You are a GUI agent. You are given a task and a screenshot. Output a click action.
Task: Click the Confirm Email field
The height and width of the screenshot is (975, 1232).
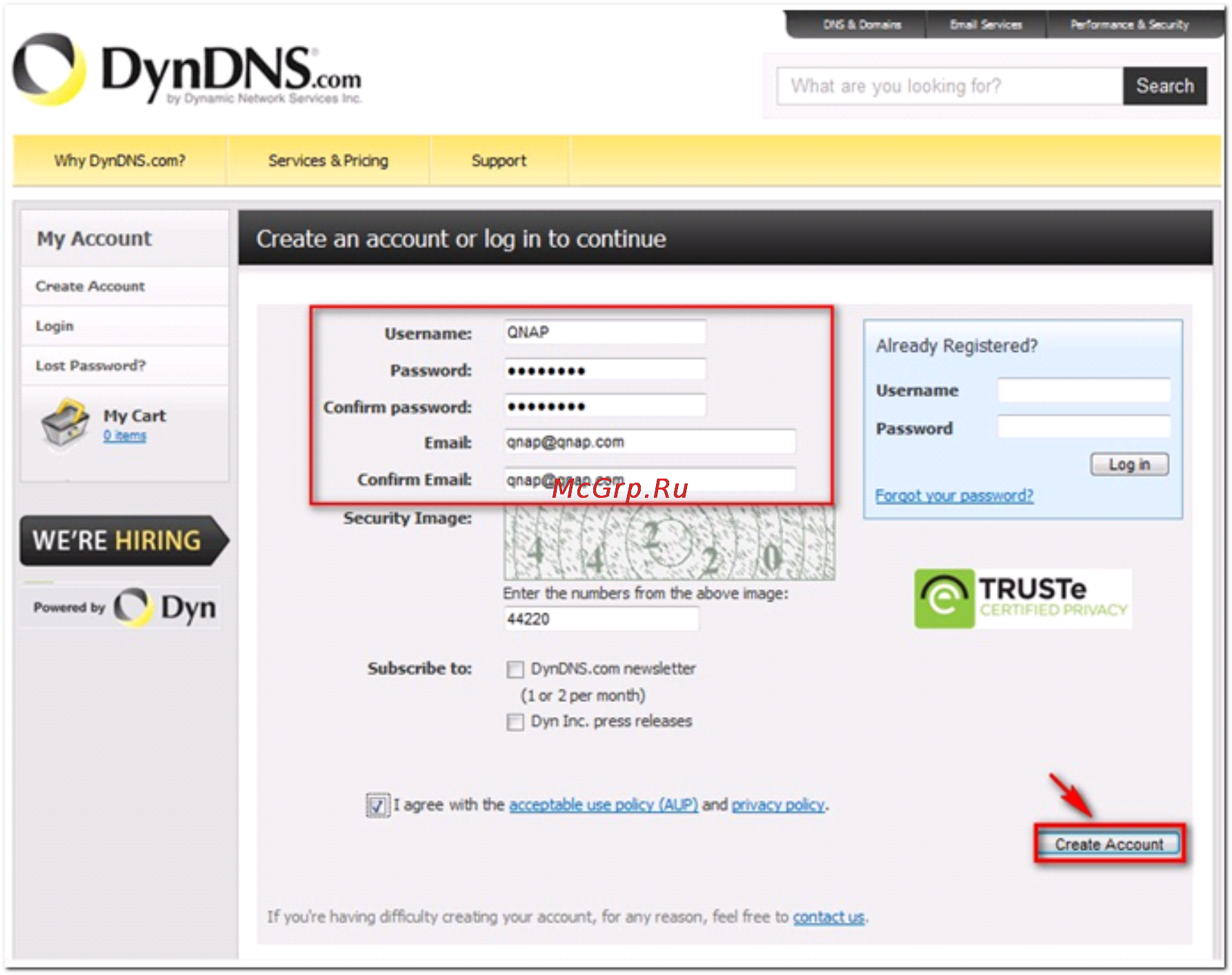coord(650,479)
